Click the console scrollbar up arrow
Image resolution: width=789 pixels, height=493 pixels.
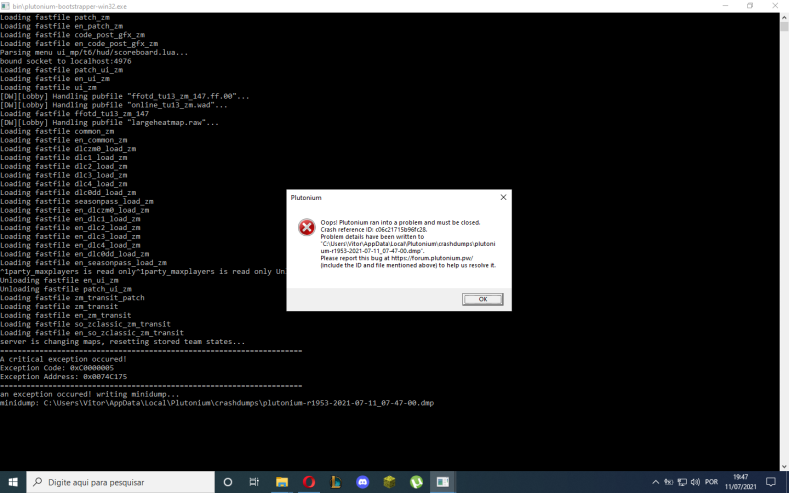(x=784, y=17)
